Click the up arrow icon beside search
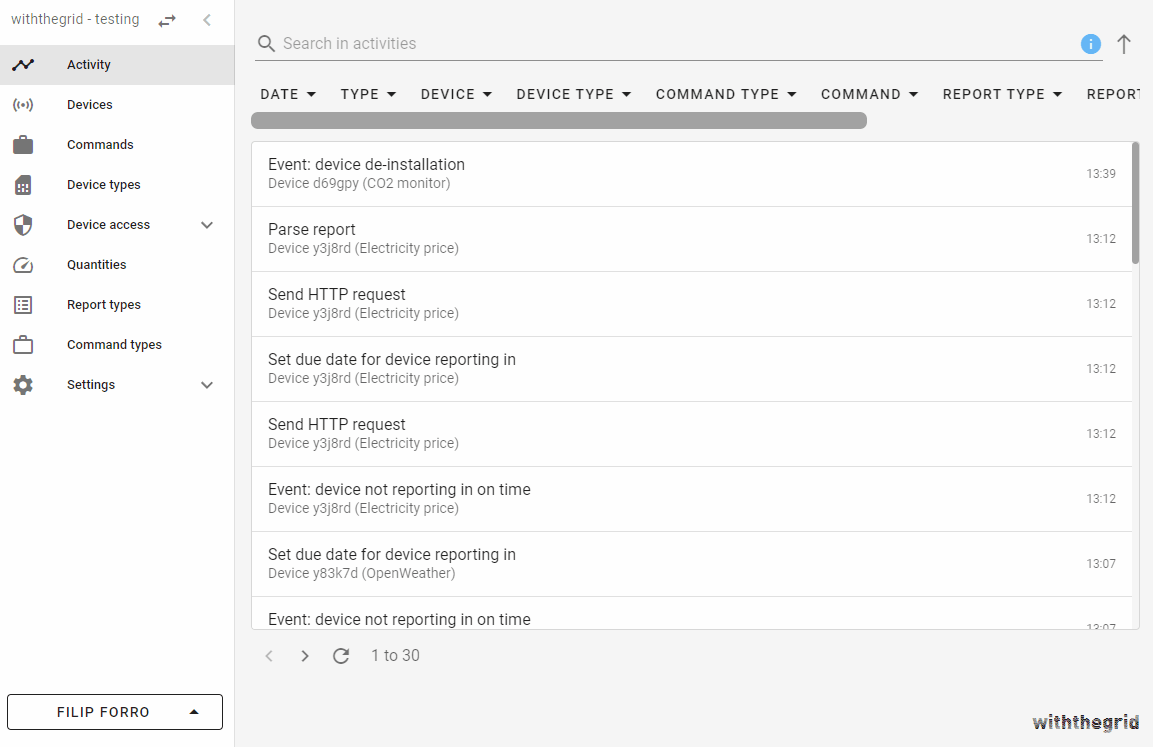 [1124, 44]
